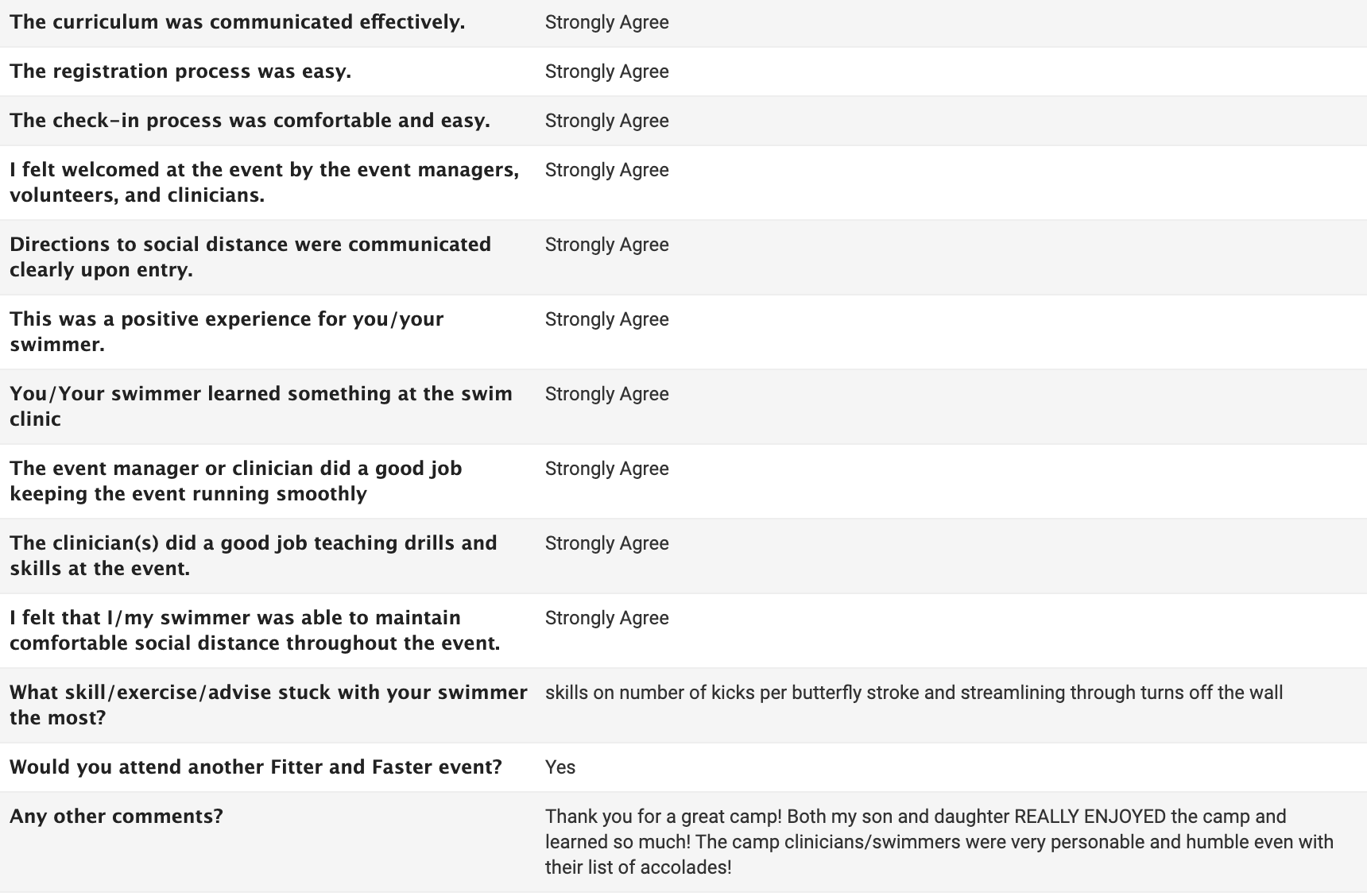Click 'Would you attend another Fitter and Faster event?'
This screenshot has height=896, width=1367.
click(x=256, y=767)
